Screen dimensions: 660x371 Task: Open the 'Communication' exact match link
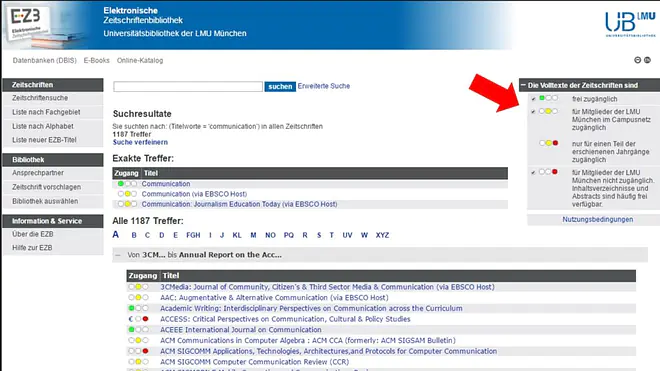[x=166, y=184]
